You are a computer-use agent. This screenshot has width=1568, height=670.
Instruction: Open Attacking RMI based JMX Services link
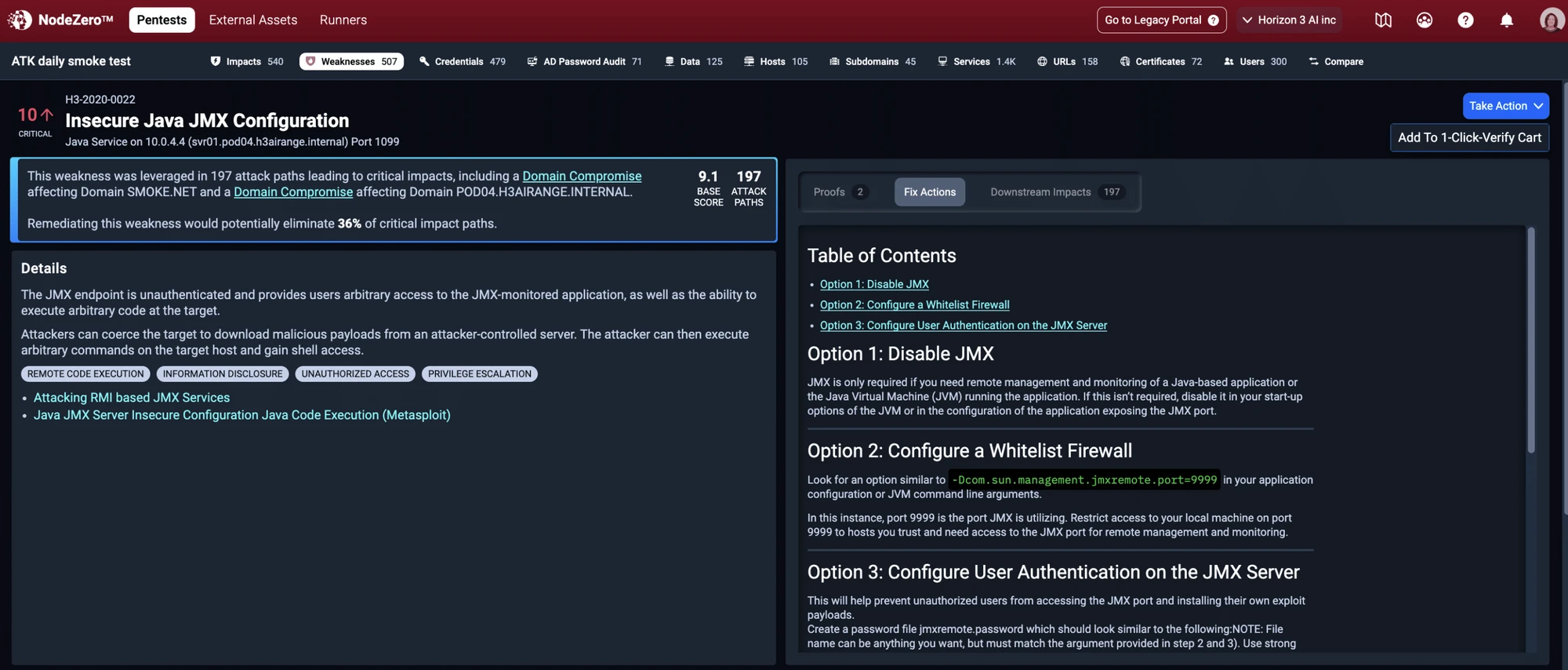[x=132, y=398]
